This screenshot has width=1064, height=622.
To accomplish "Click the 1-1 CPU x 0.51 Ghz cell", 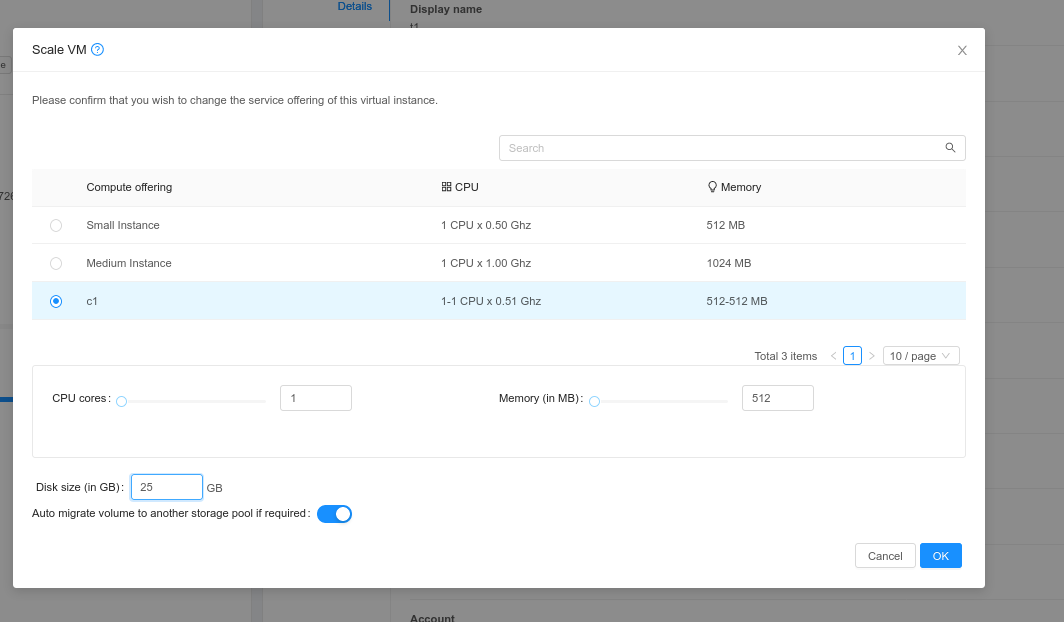I will click(491, 301).
